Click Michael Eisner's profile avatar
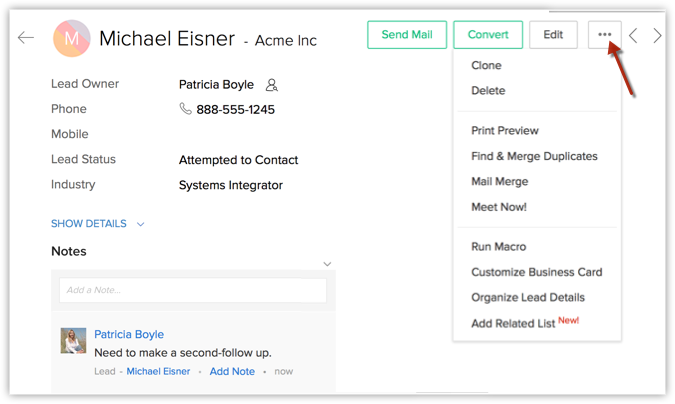This screenshot has width=675, height=404. click(71, 39)
